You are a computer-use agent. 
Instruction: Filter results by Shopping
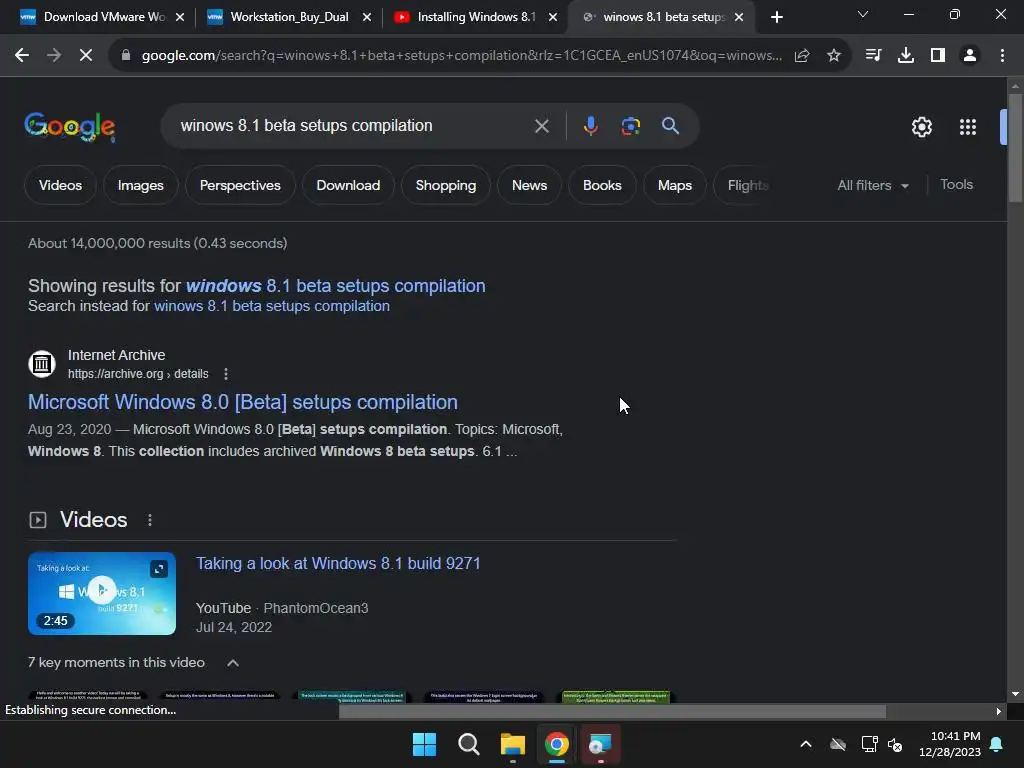coord(446,185)
